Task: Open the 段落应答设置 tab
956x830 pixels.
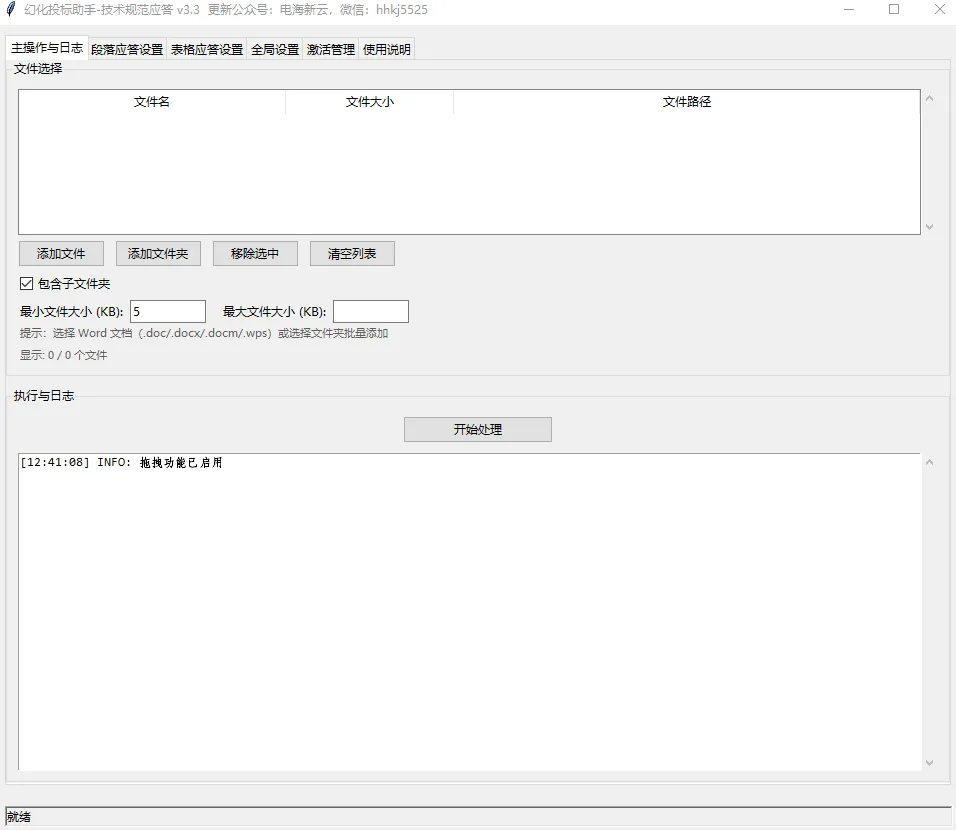Action: tap(127, 49)
